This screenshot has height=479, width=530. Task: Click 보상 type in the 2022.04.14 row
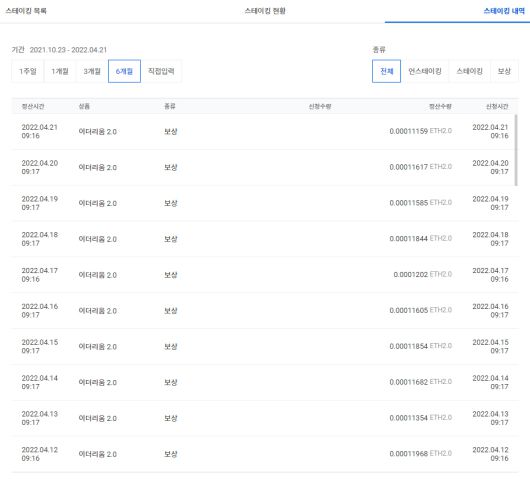pyautogui.click(x=171, y=382)
